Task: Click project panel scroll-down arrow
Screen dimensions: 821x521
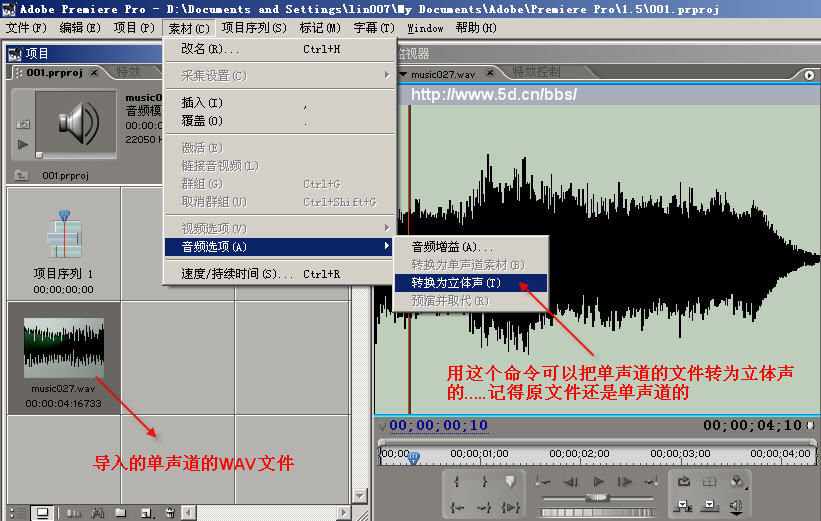Action: tap(360, 495)
